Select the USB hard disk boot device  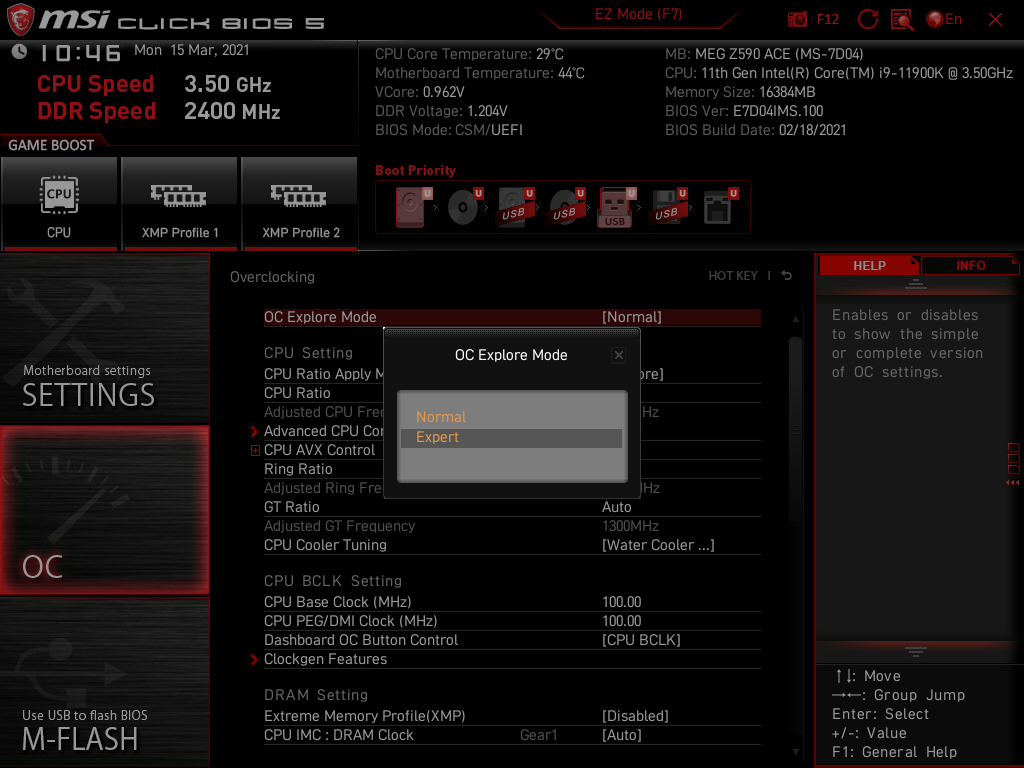point(516,207)
